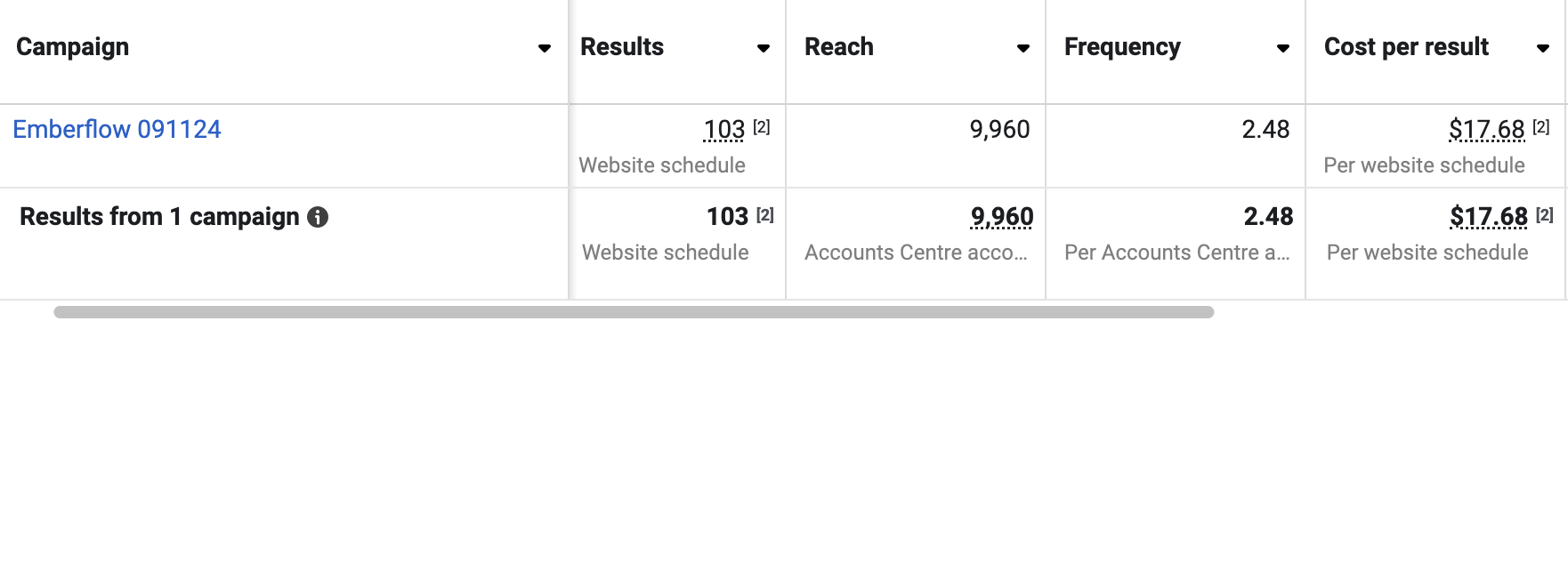Sort by the Results column header
The width and height of the screenshot is (1568, 578).
[622, 47]
